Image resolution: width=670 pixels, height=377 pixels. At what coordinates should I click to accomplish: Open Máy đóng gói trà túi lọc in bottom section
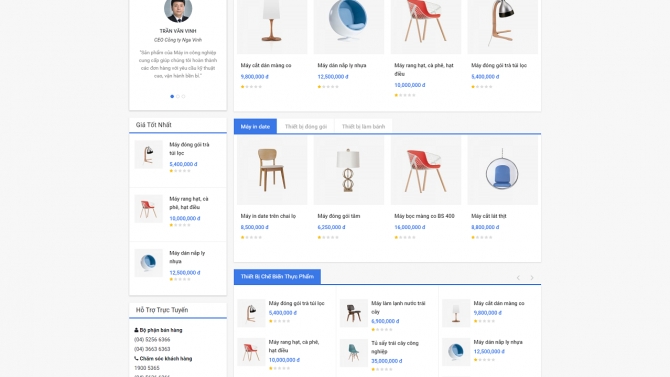pos(297,303)
